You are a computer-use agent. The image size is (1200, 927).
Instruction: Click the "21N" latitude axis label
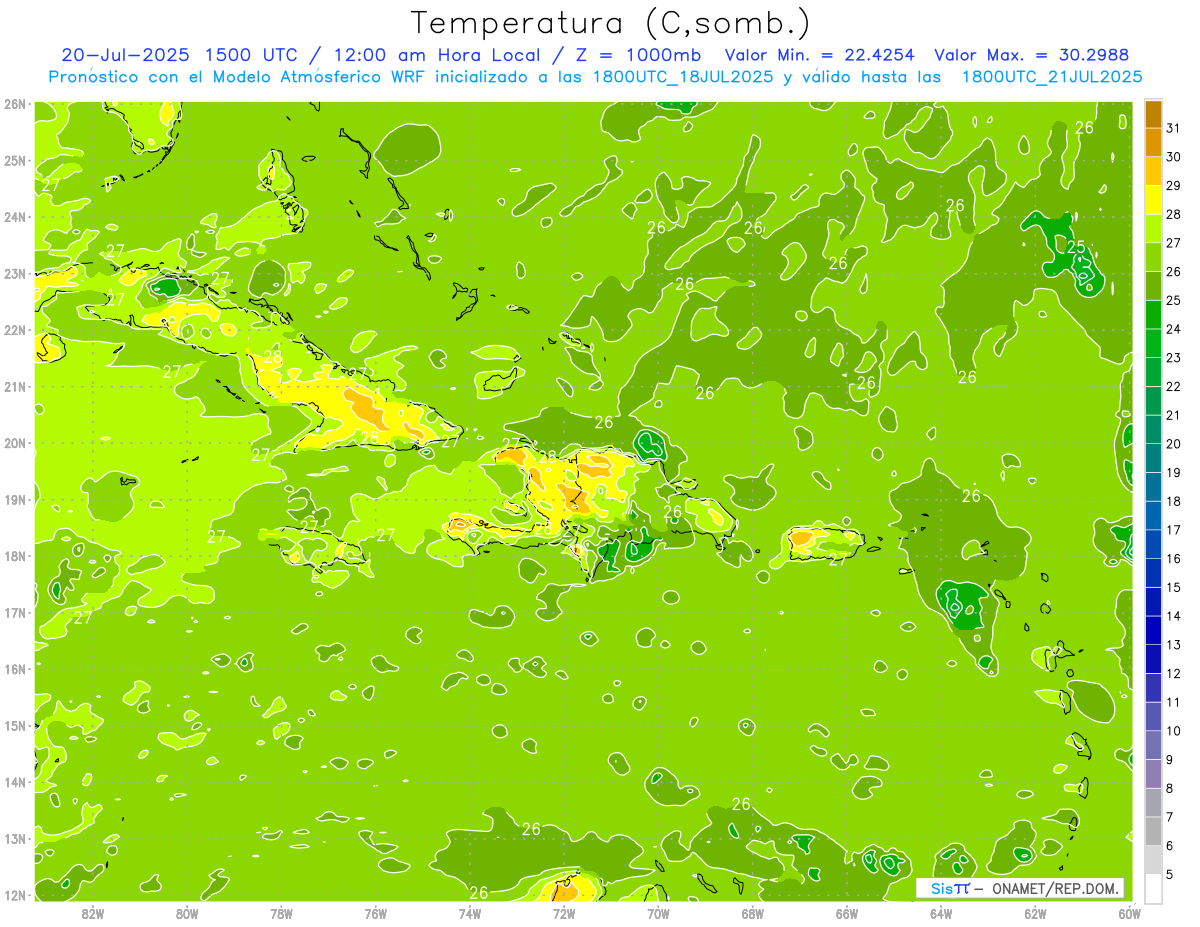15,387
